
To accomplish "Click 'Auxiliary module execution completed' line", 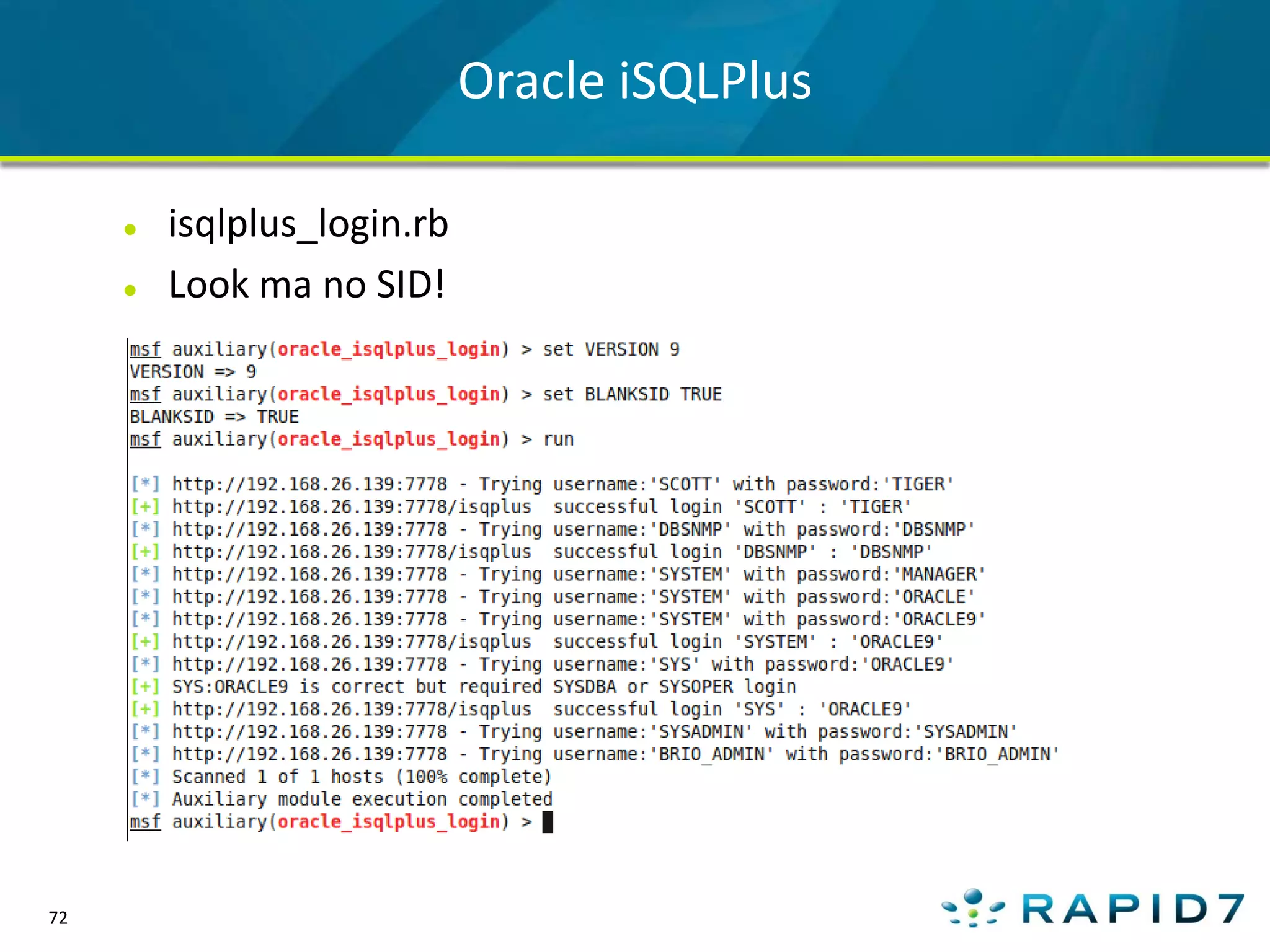I will pyautogui.click(x=341, y=799).
